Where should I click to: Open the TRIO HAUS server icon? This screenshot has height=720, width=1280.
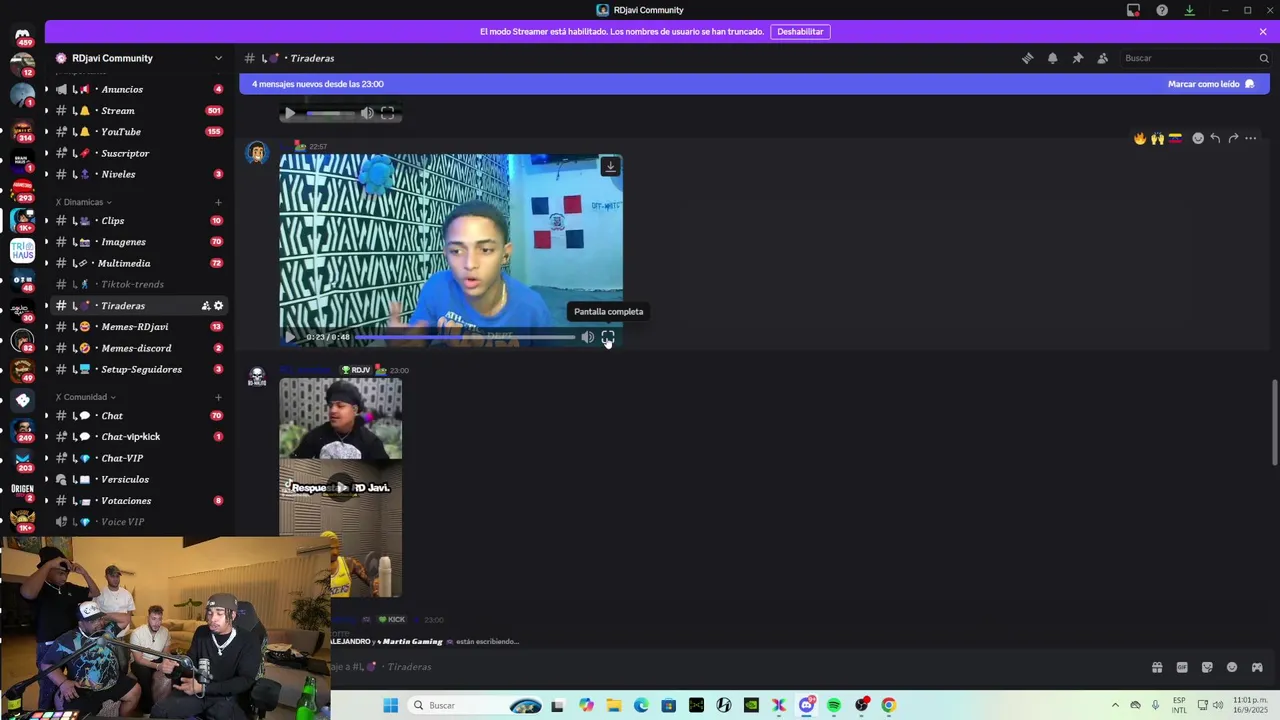coord(22,250)
